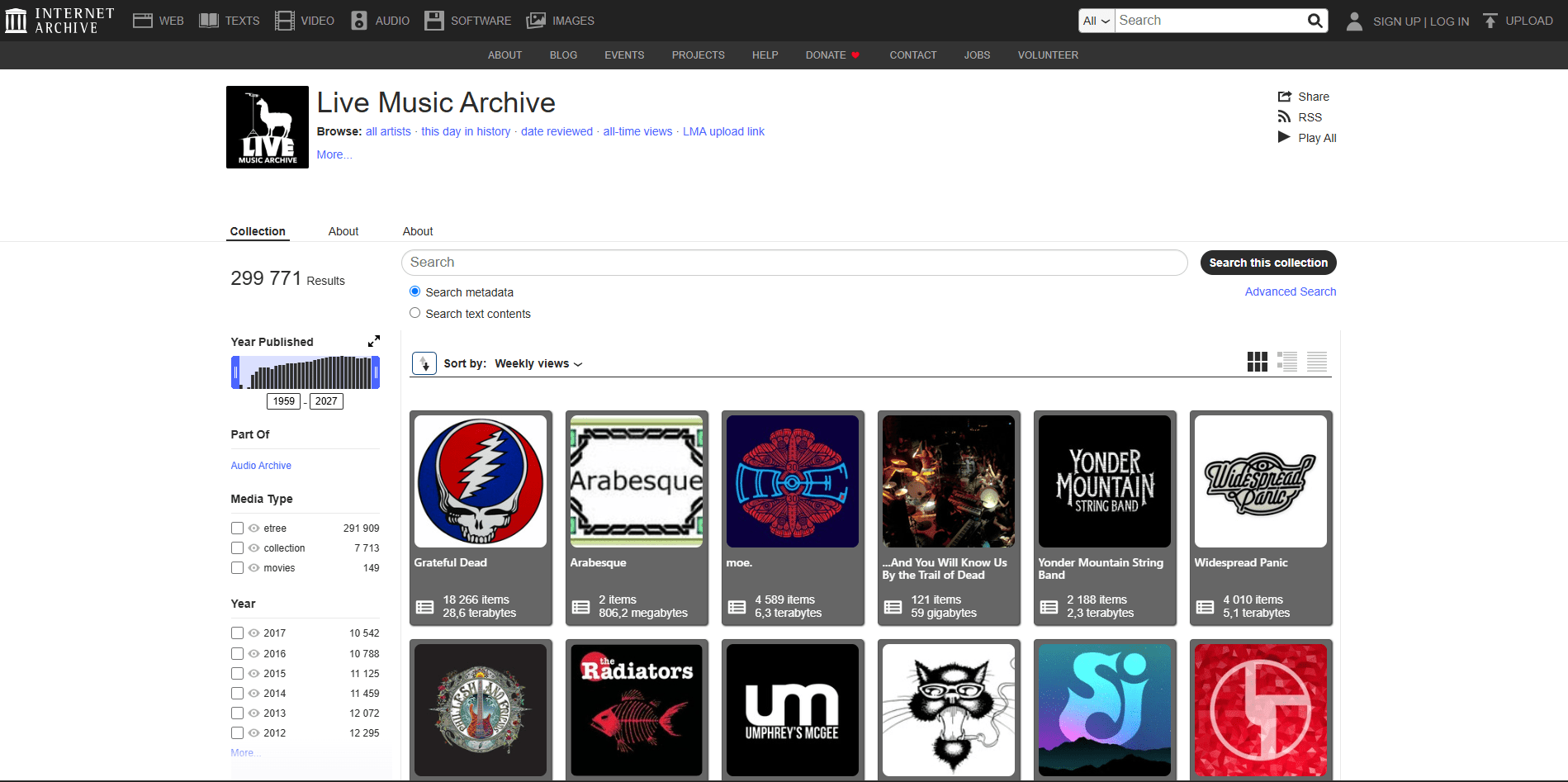Open the Audio speaker icon
1568x782 pixels.
(x=359, y=21)
